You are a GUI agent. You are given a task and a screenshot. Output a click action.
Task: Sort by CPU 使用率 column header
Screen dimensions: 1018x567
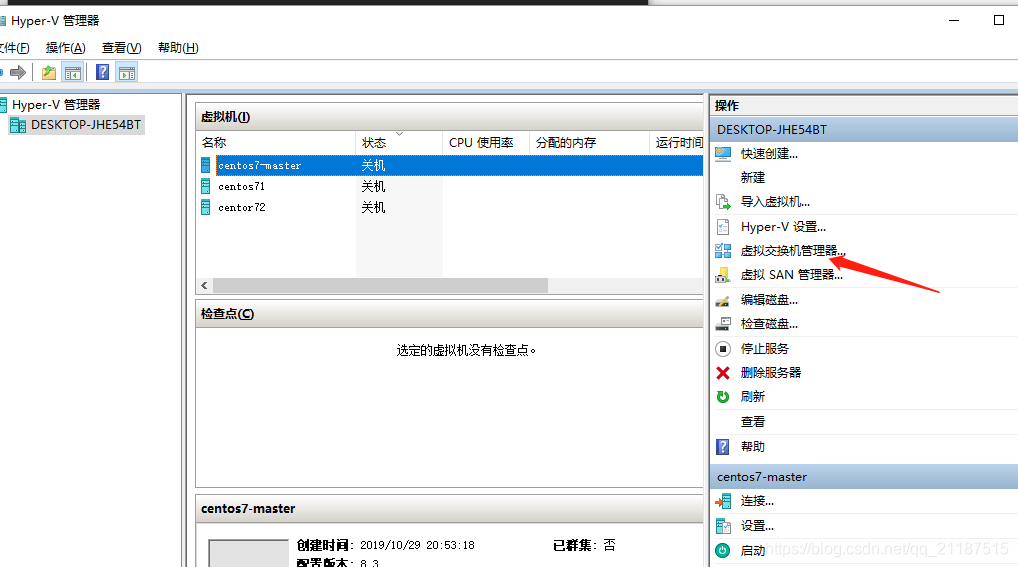[486, 143]
